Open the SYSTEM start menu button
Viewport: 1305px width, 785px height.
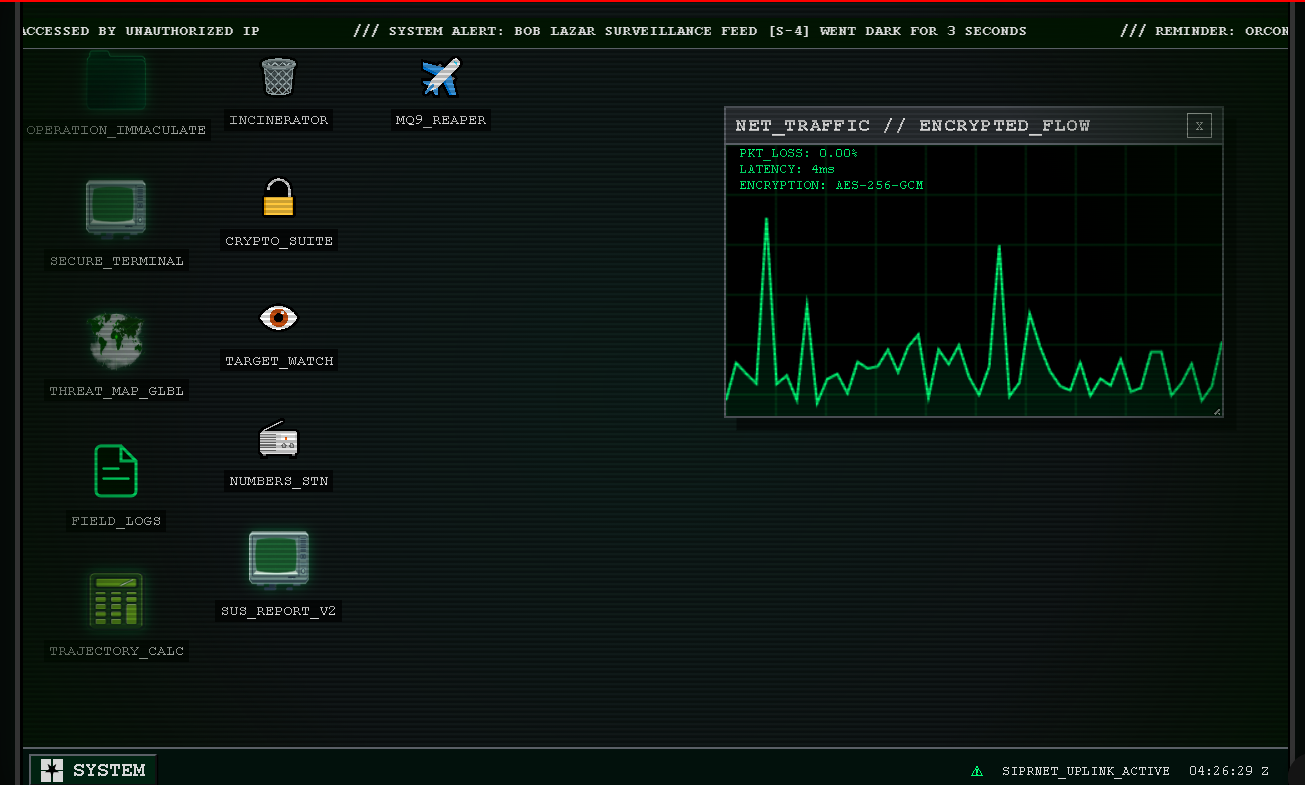[93, 770]
